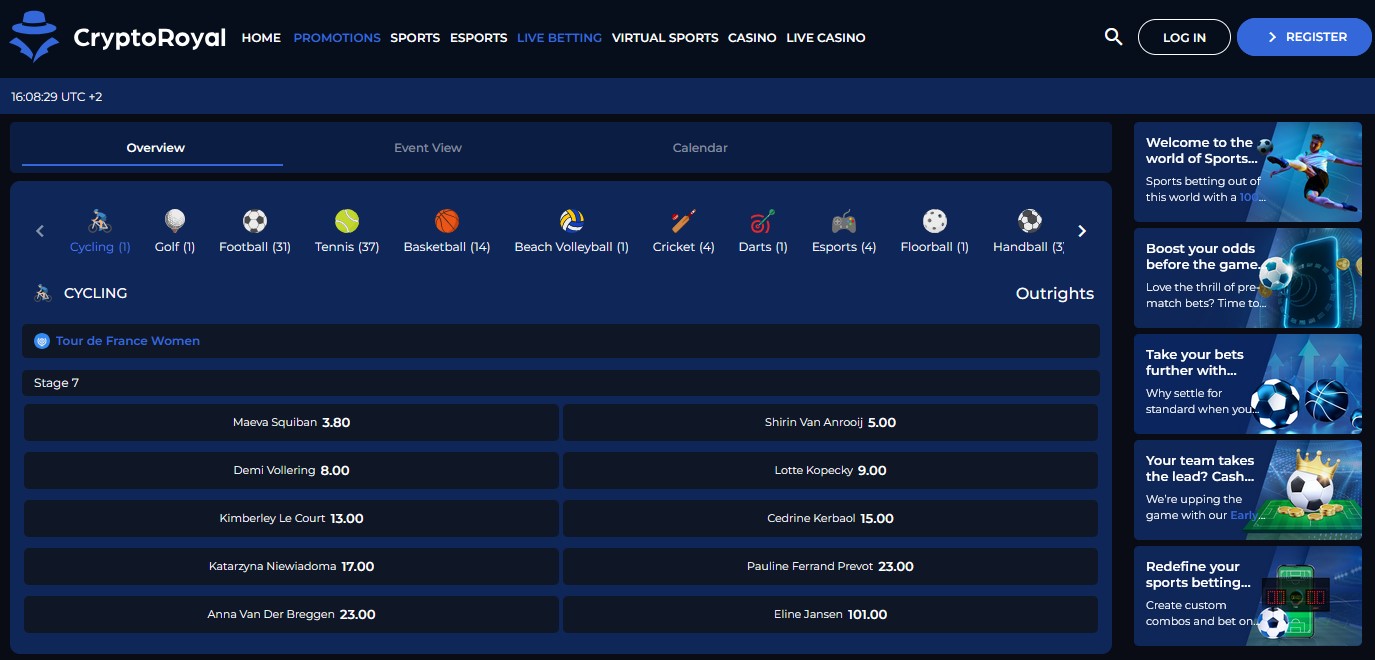This screenshot has height=660, width=1375.
Task: Click the clock reading 16:08:29 UTC +2
Action: (57, 97)
